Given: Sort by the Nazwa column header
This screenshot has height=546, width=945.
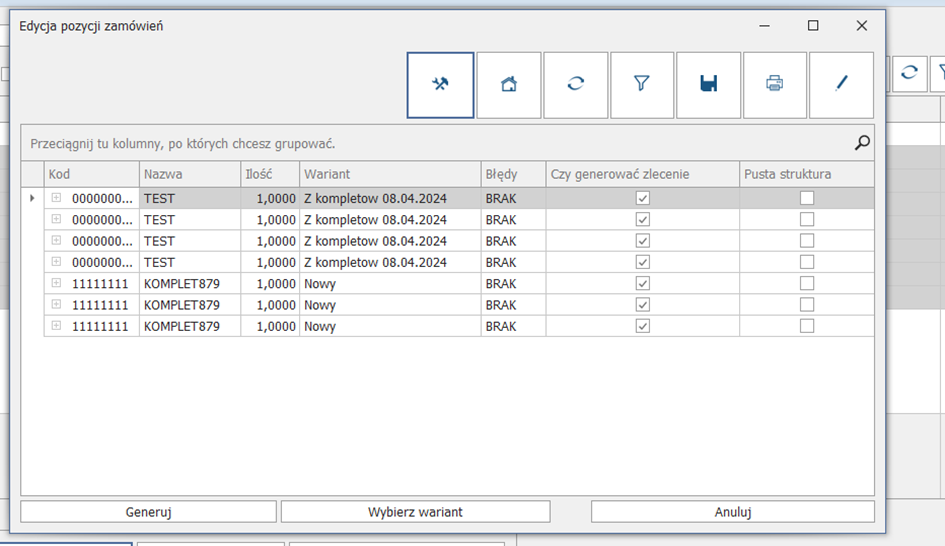Looking at the screenshot, I should (189, 174).
